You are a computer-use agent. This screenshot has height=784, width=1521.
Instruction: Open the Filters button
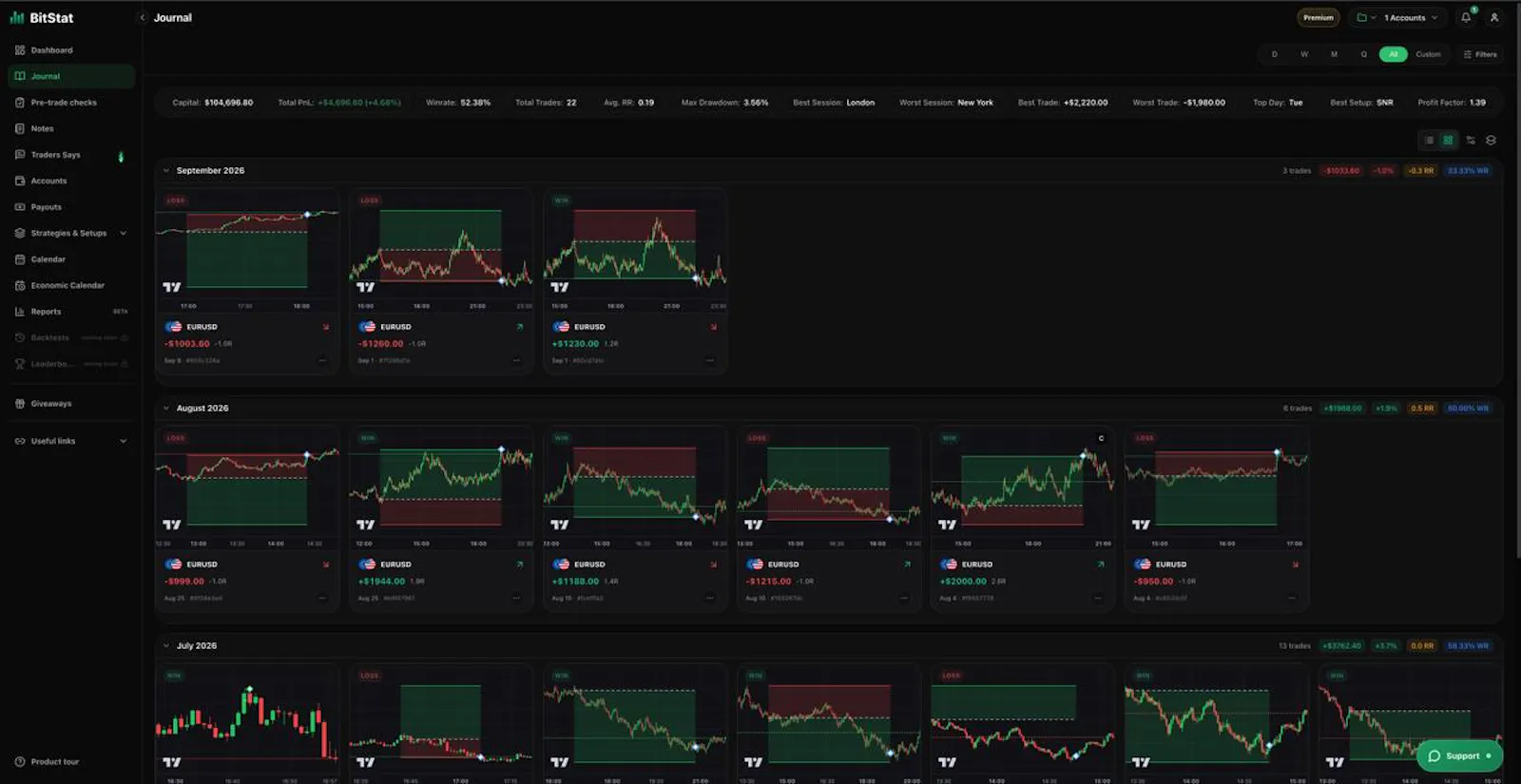point(1480,54)
